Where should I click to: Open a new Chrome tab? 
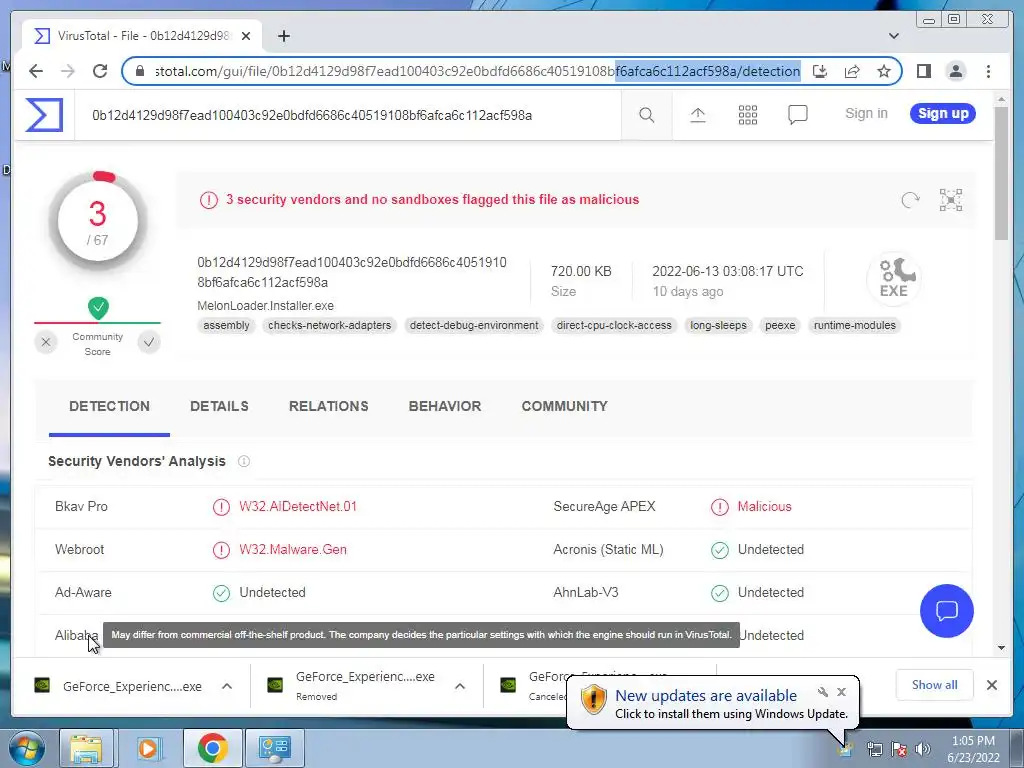coord(283,36)
